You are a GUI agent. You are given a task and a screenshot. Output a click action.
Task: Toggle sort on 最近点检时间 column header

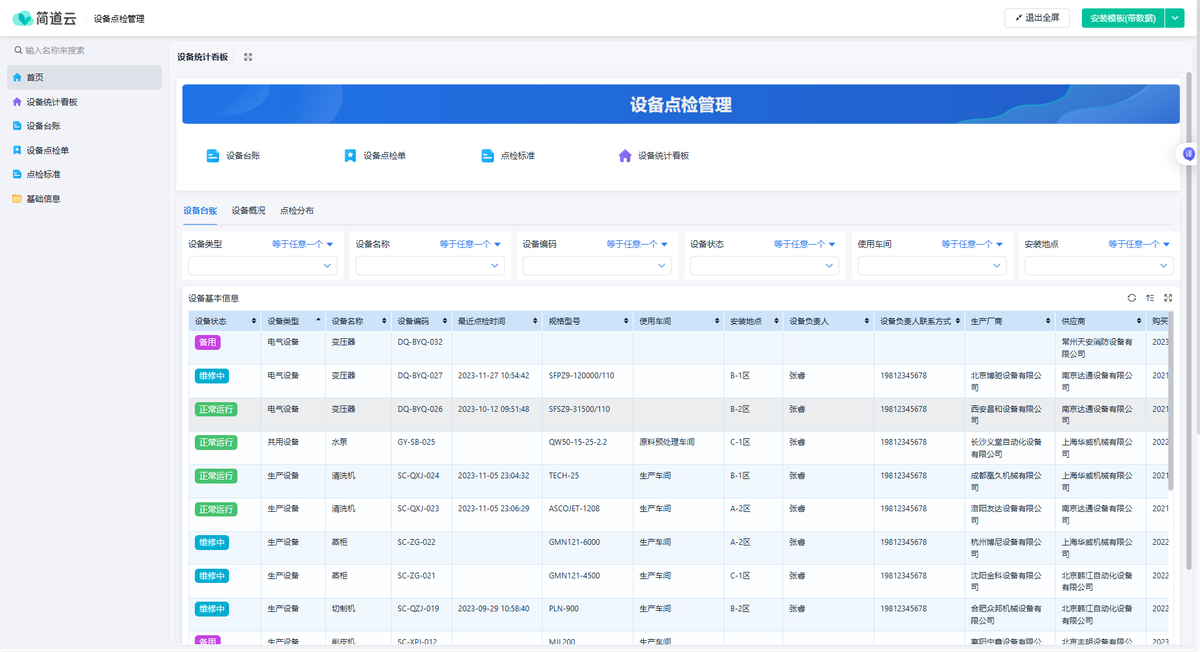pyautogui.click(x=534, y=321)
